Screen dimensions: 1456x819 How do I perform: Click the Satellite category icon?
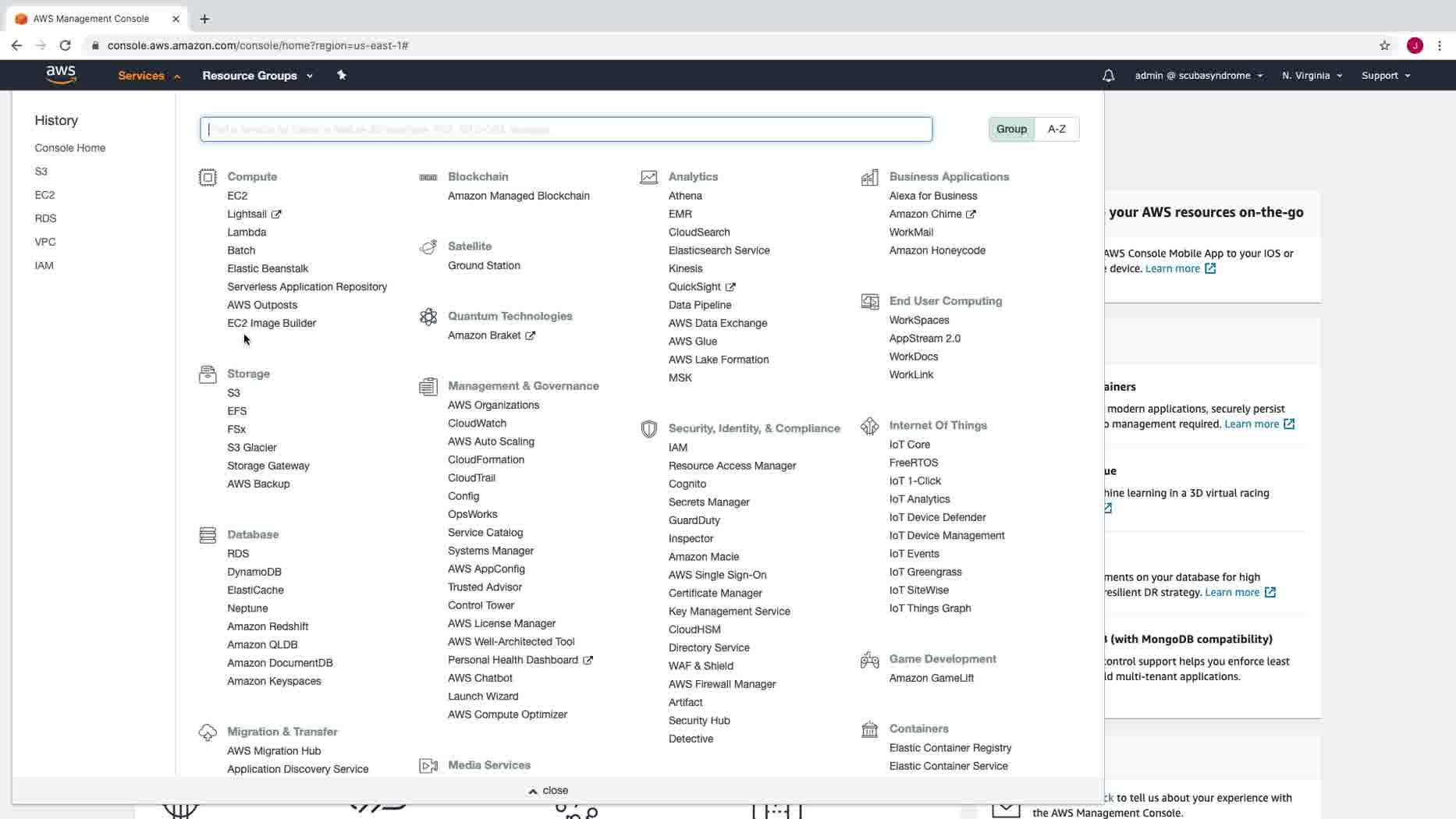428,246
